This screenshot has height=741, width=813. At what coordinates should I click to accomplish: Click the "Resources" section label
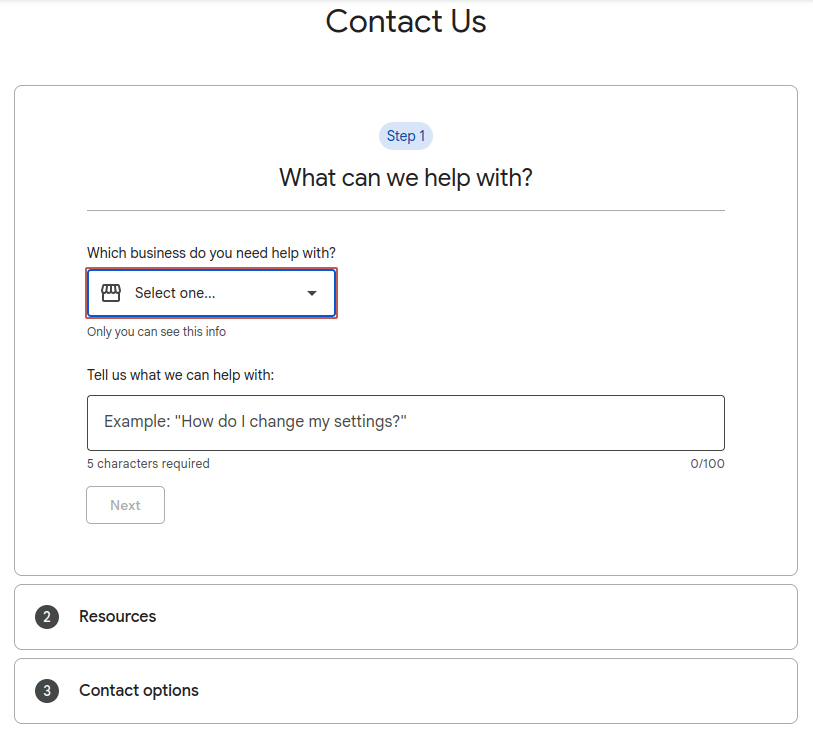click(x=117, y=617)
